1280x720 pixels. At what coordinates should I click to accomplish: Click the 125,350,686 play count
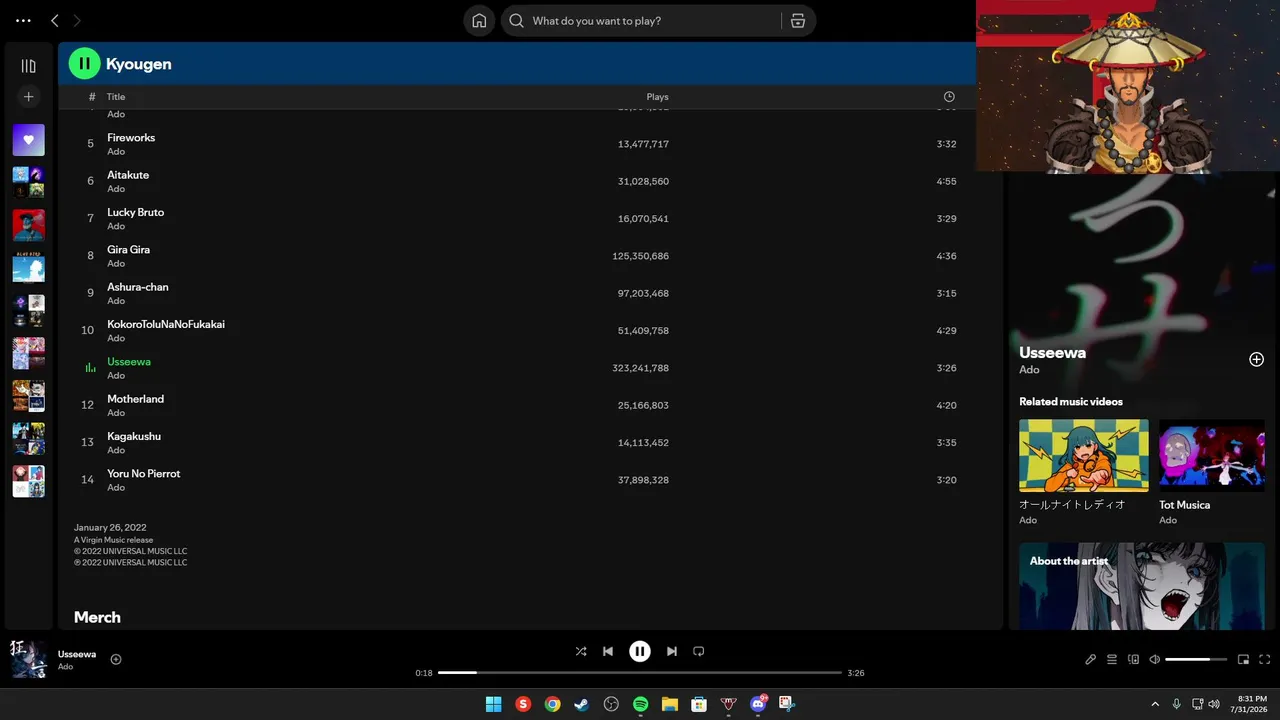coord(640,256)
